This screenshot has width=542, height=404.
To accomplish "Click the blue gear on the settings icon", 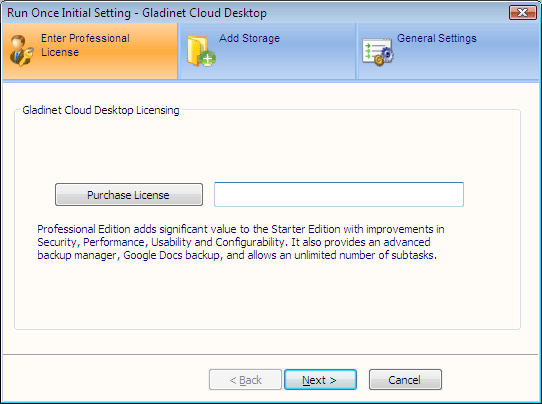I will (x=387, y=54).
